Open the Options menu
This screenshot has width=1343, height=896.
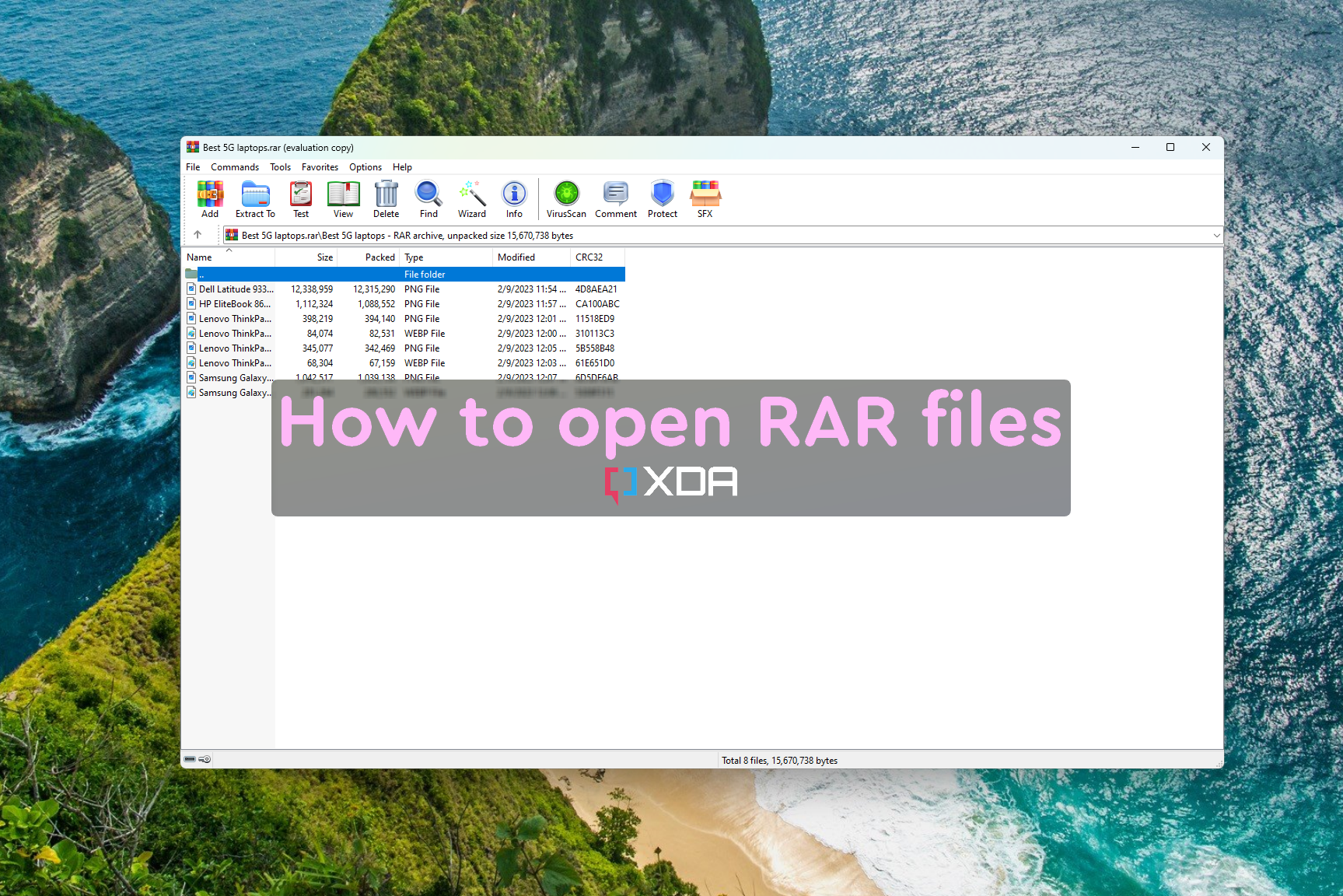tap(365, 166)
